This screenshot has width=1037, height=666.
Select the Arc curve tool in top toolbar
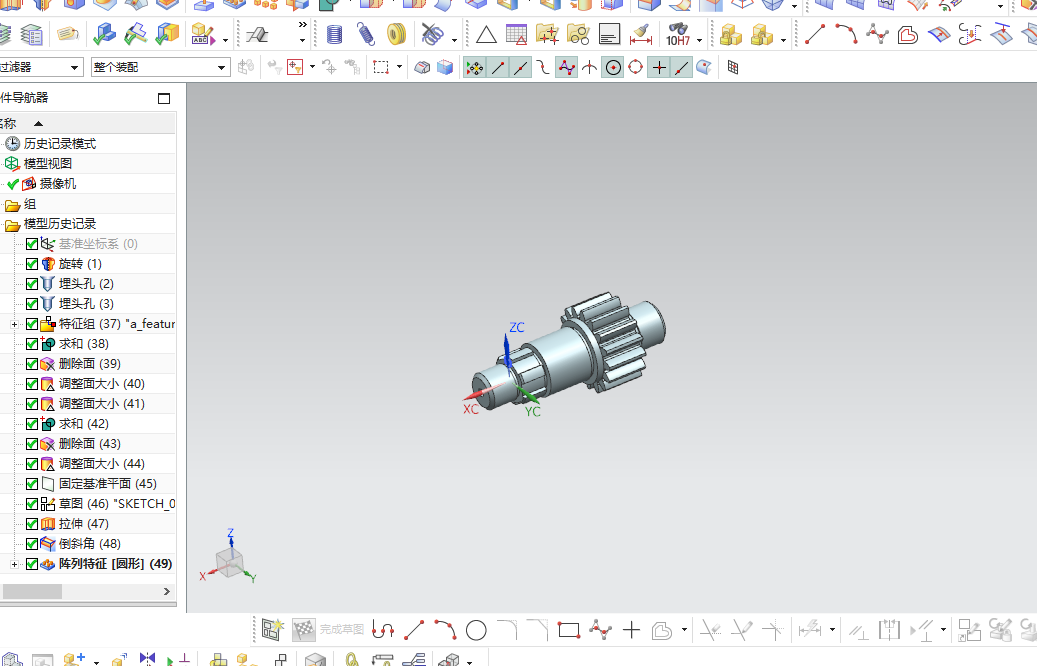tap(846, 34)
